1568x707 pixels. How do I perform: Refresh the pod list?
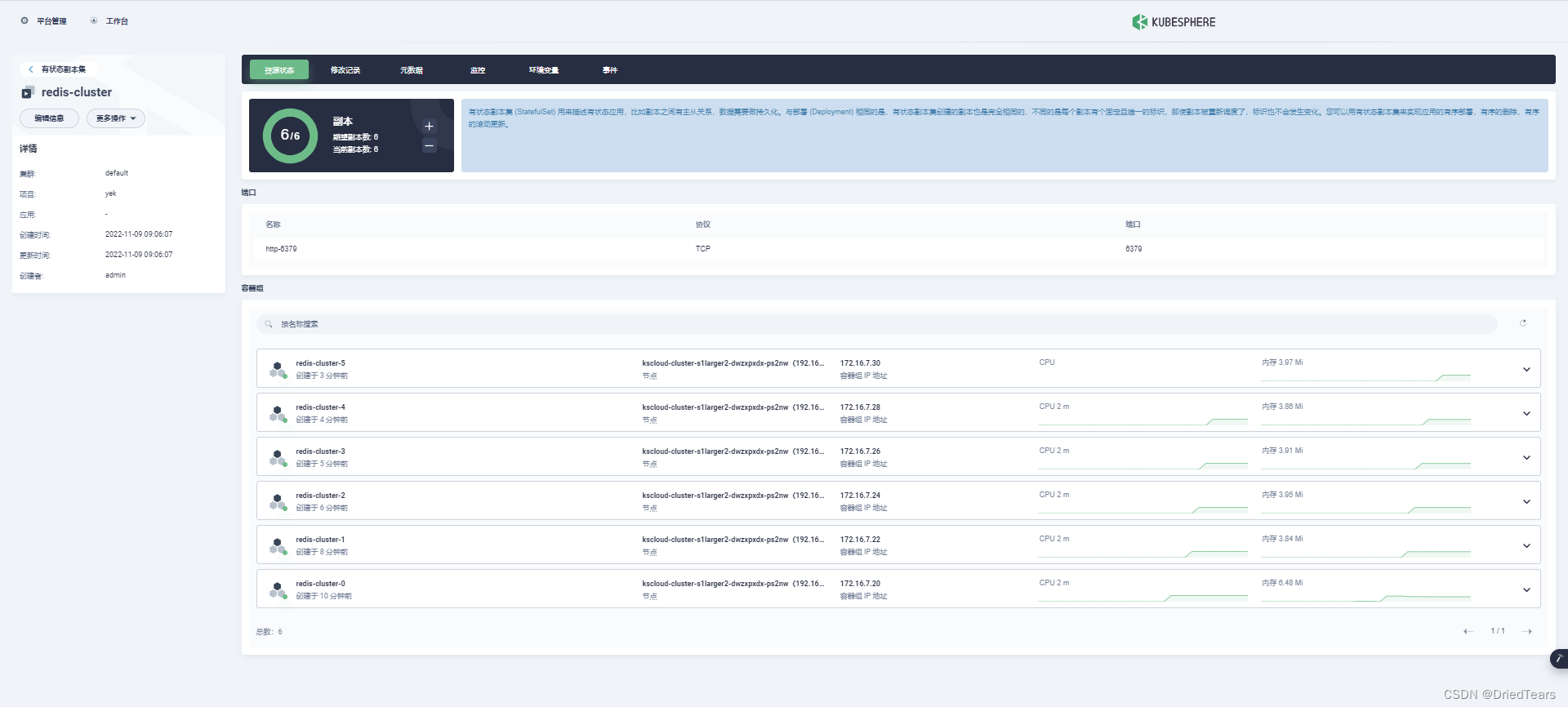1523,323
